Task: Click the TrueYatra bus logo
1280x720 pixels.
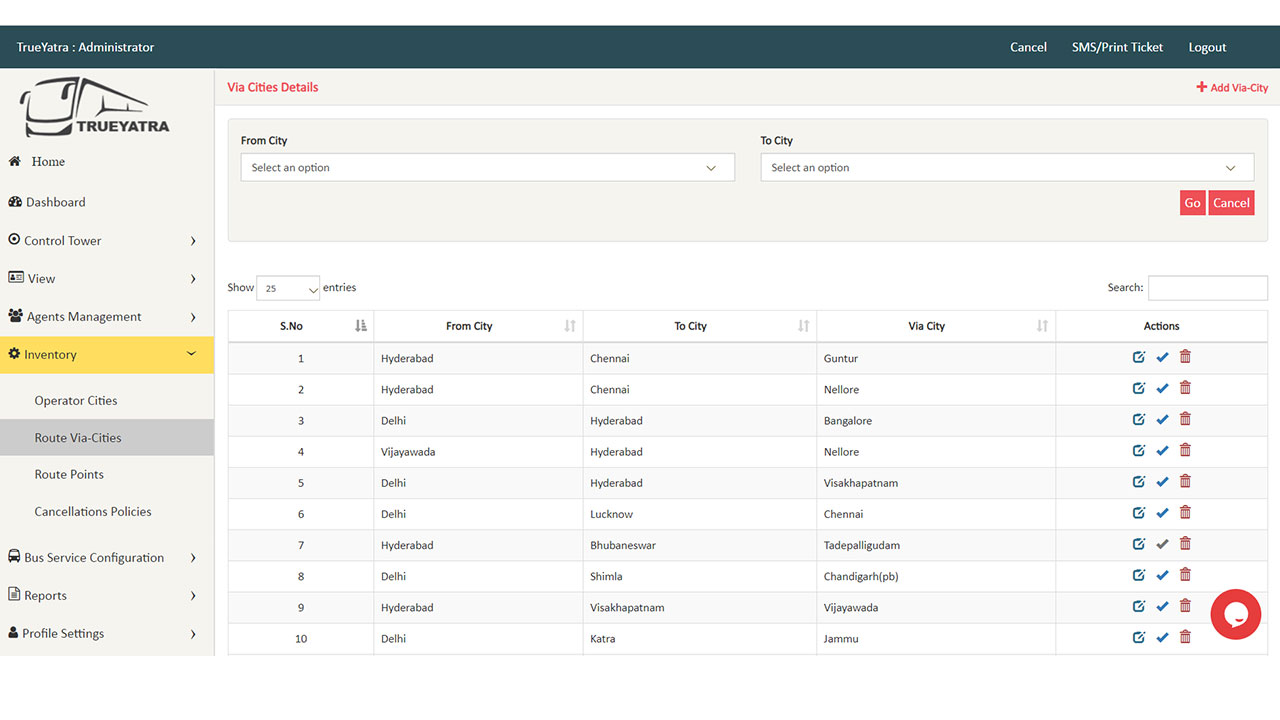Action: tap(95, 108)
